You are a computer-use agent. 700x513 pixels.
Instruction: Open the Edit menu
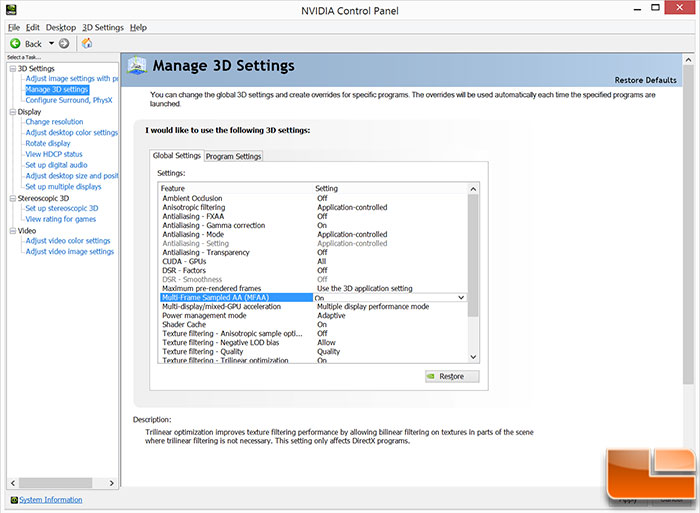pyautogui.click(x=33, y=28)
